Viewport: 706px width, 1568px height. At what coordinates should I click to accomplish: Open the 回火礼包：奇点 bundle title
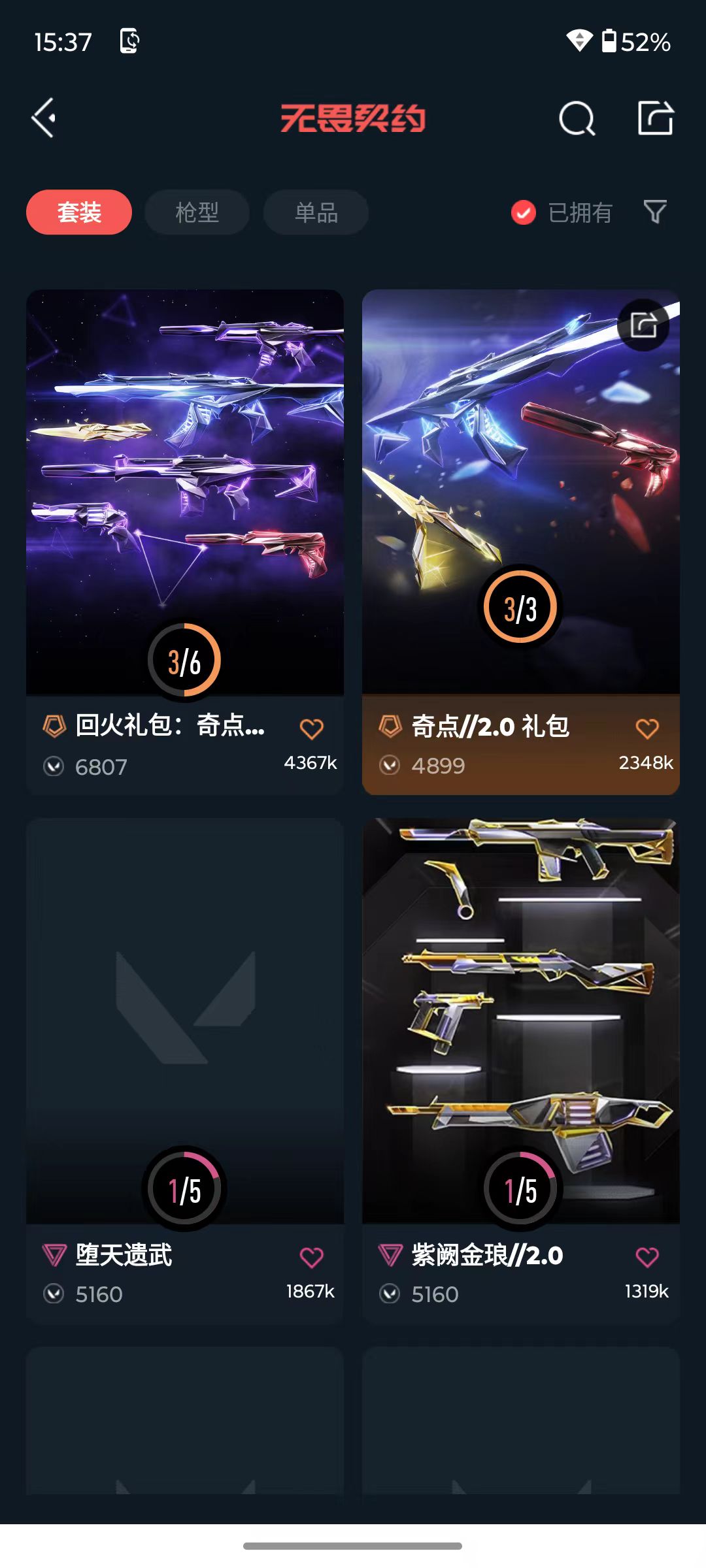170,725
